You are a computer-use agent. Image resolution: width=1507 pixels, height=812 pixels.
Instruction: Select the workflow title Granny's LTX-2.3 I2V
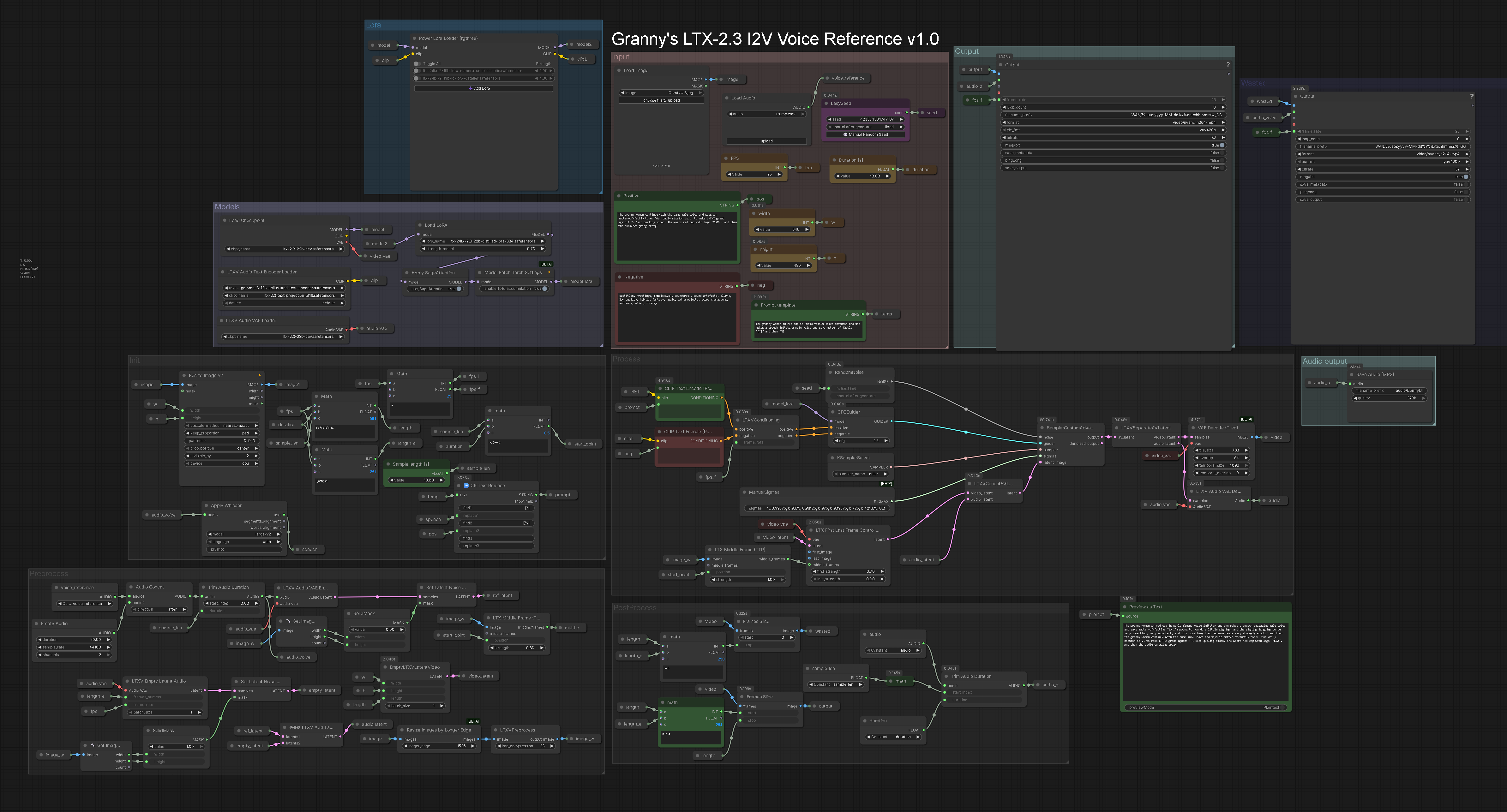click(775, 39)
